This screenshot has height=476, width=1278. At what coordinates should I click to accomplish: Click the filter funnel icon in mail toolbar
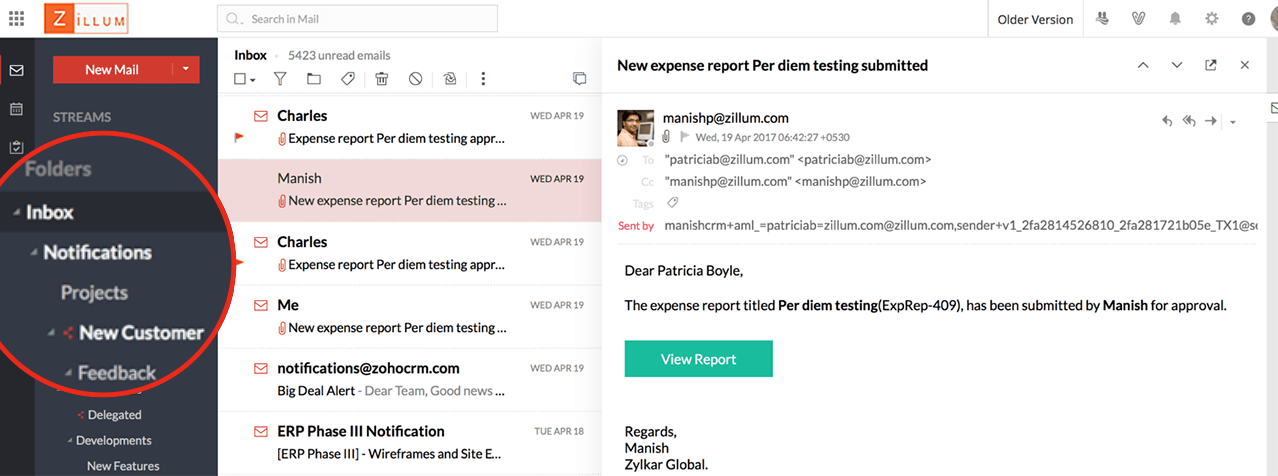click(x=280, y=79)
